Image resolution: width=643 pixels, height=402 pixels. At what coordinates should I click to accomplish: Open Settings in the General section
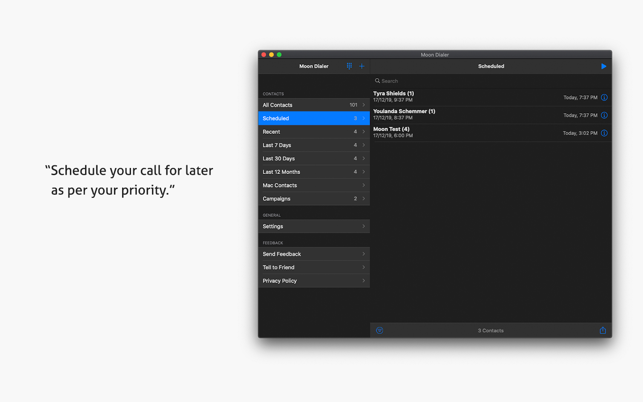pos(314,226)
